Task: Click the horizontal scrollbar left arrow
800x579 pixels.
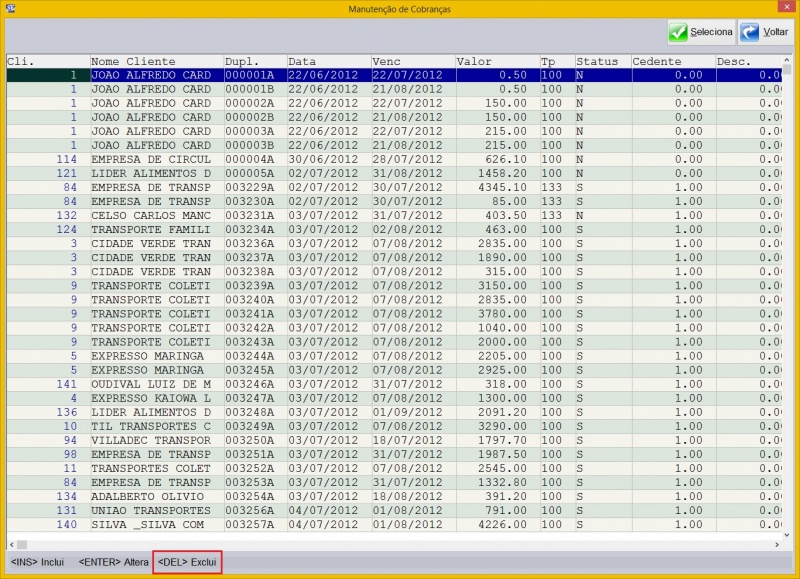Action: (12, 543)
